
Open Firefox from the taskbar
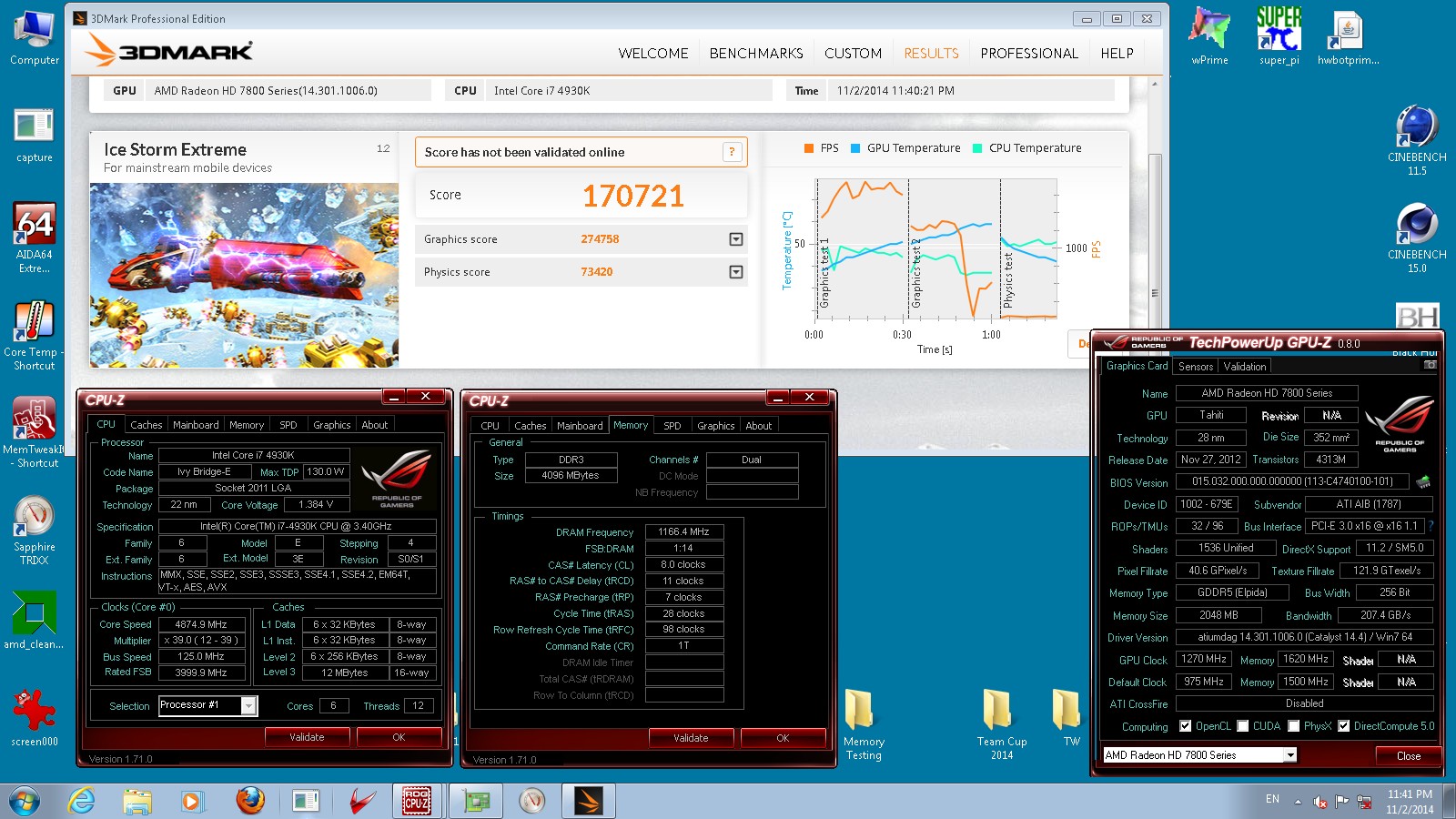[x=249, y=802]
